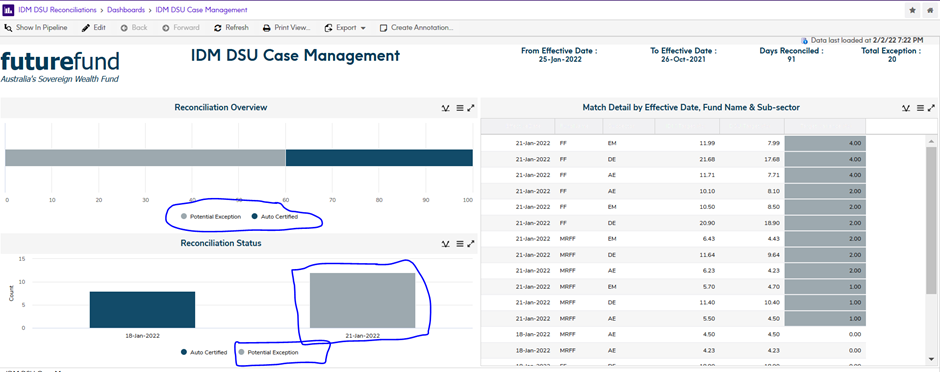This screenshot has height=372, width=940.
Task: Click the star favorite icon
Action: [x=912, y=10]
